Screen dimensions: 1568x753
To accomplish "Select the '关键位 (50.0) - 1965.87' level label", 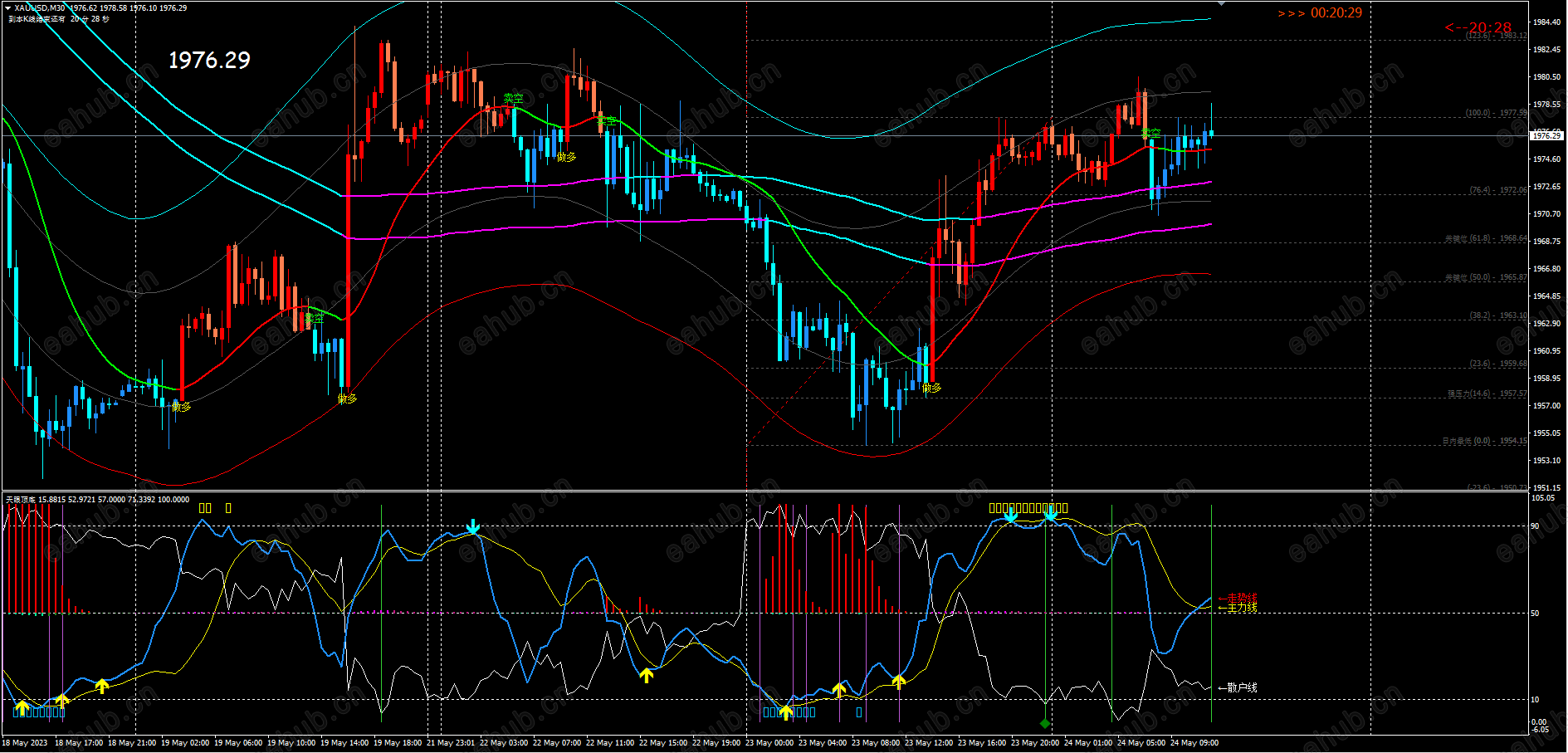I will 1486,278.
